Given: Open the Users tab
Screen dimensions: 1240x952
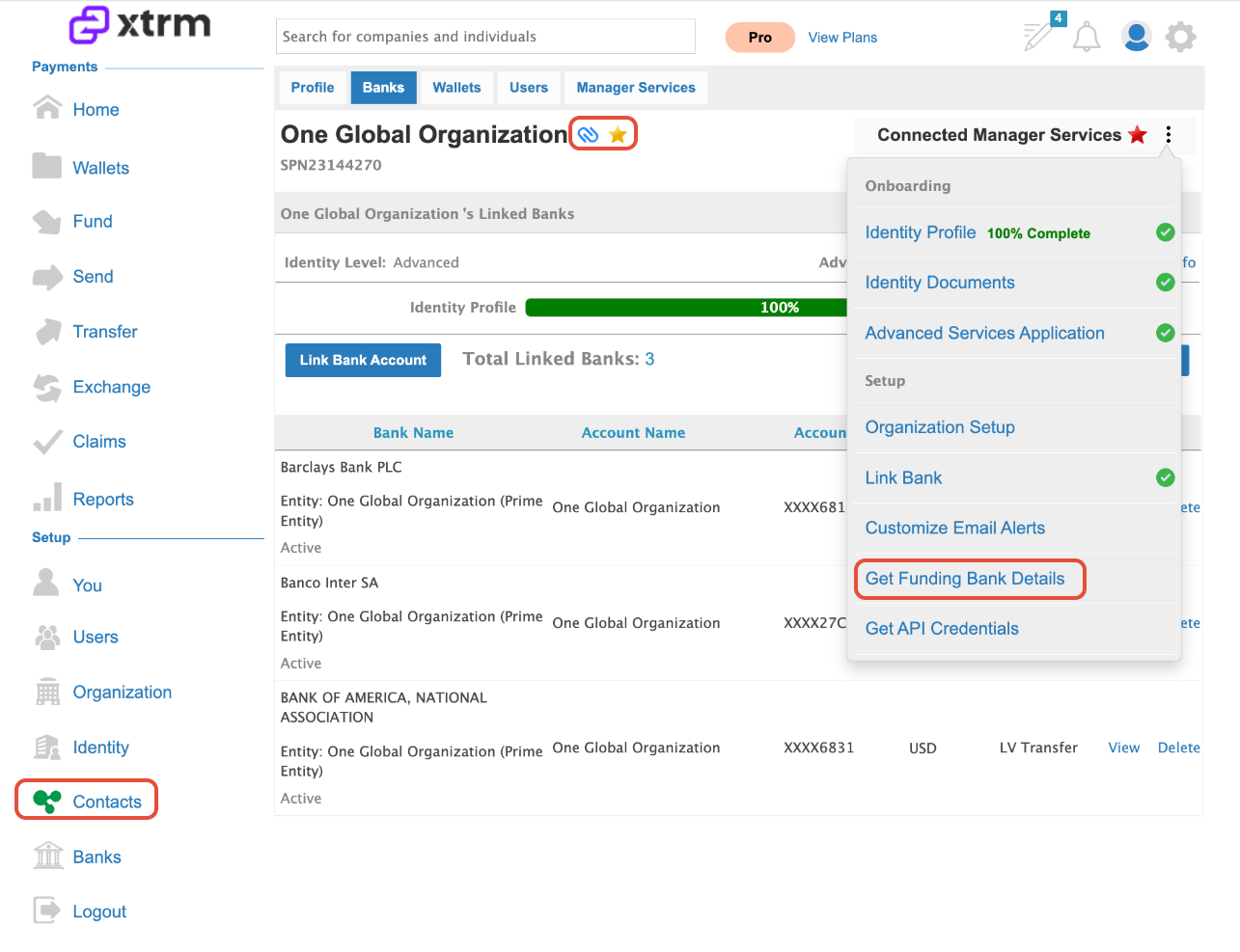Looking at the screenshot, I should pos(529,88).
